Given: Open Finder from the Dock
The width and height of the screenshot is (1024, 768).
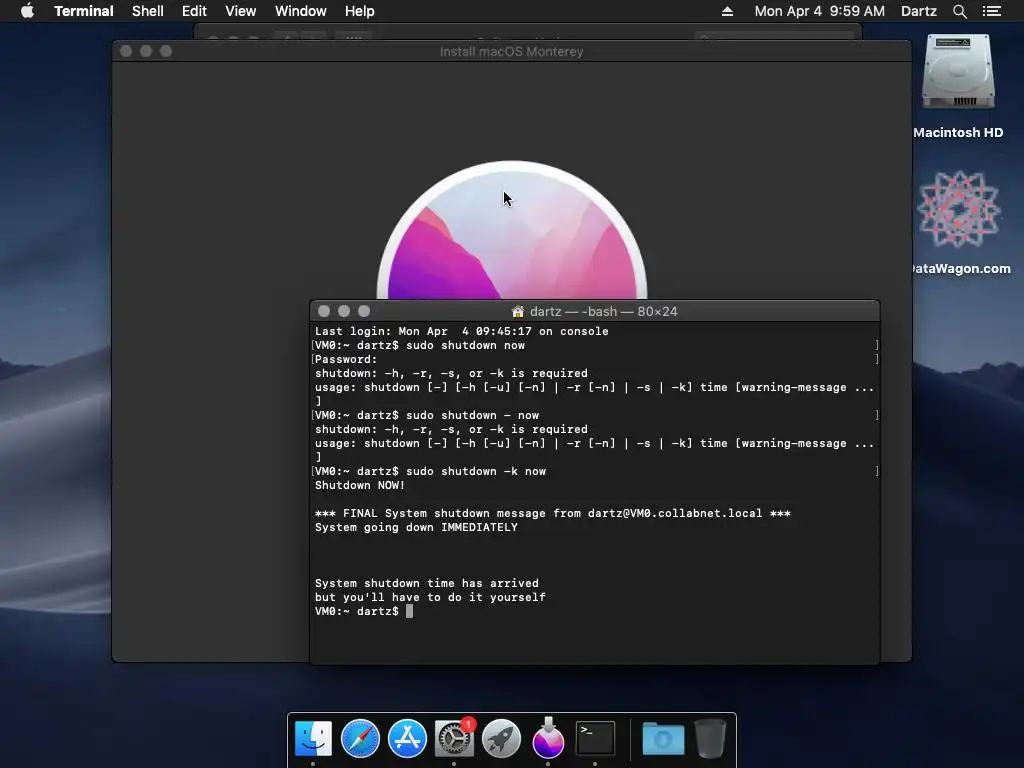Looking at the screenshot, I should tap(313, 739).
